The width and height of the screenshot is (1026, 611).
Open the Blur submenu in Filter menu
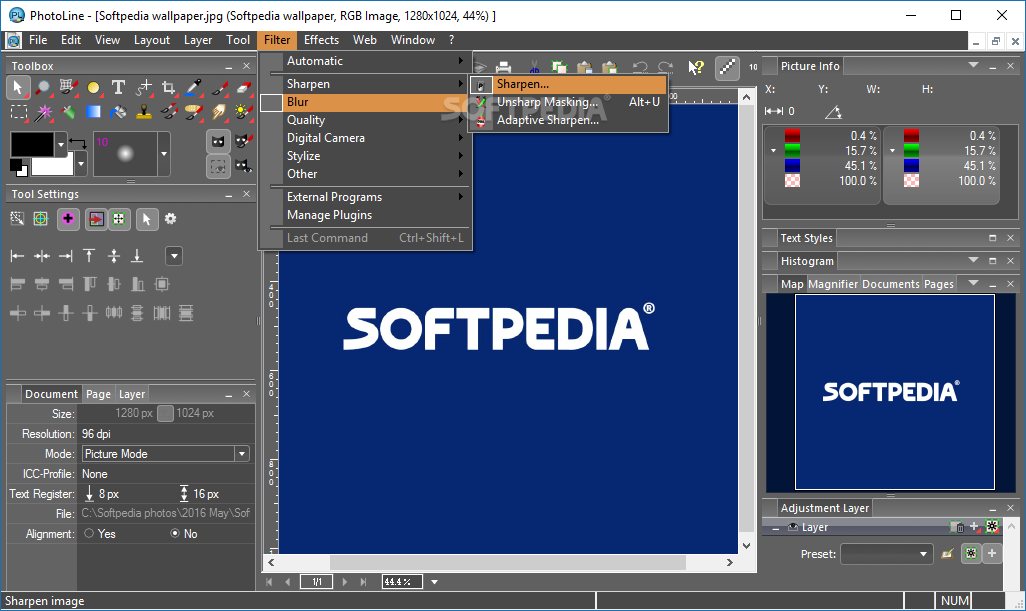pos(363,102)
